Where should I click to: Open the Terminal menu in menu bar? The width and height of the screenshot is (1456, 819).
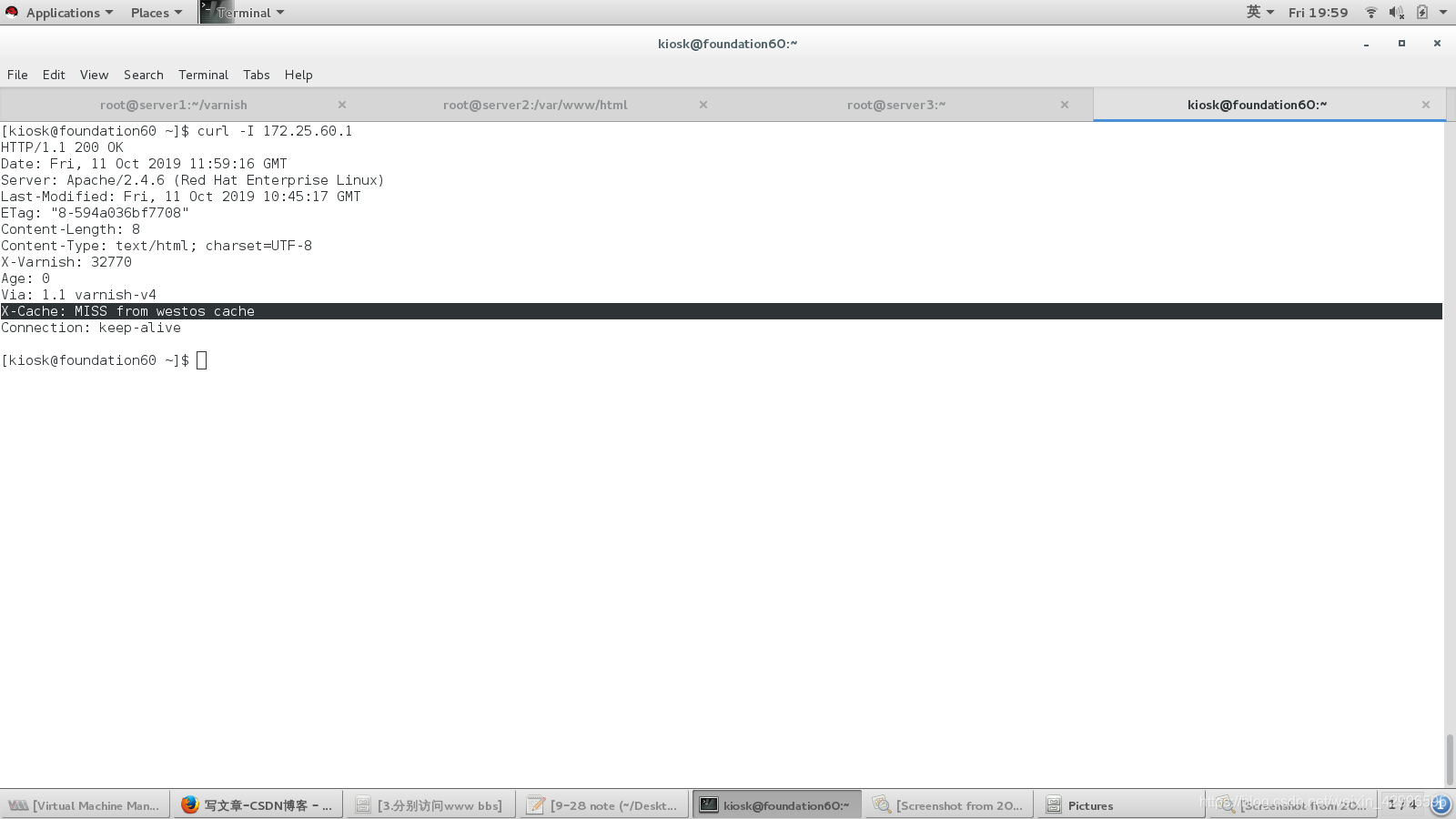coord(203,75)
